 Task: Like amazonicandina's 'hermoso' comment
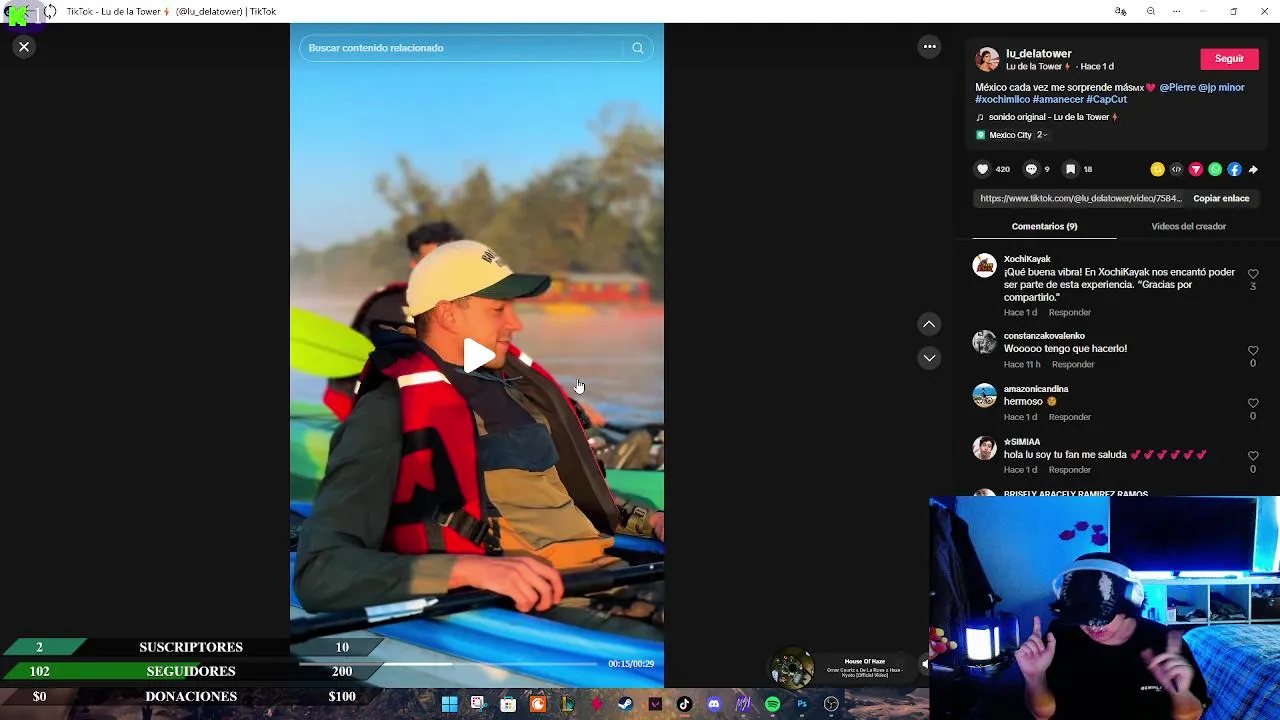tap(1253, 403)
